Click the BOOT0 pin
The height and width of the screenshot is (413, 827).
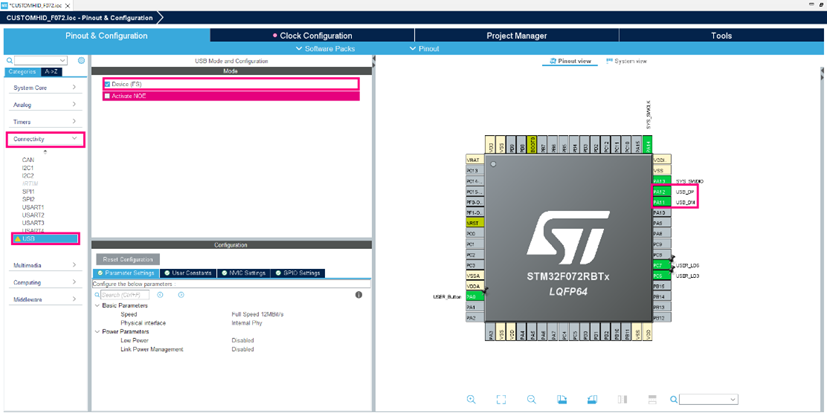coord(533,144)
